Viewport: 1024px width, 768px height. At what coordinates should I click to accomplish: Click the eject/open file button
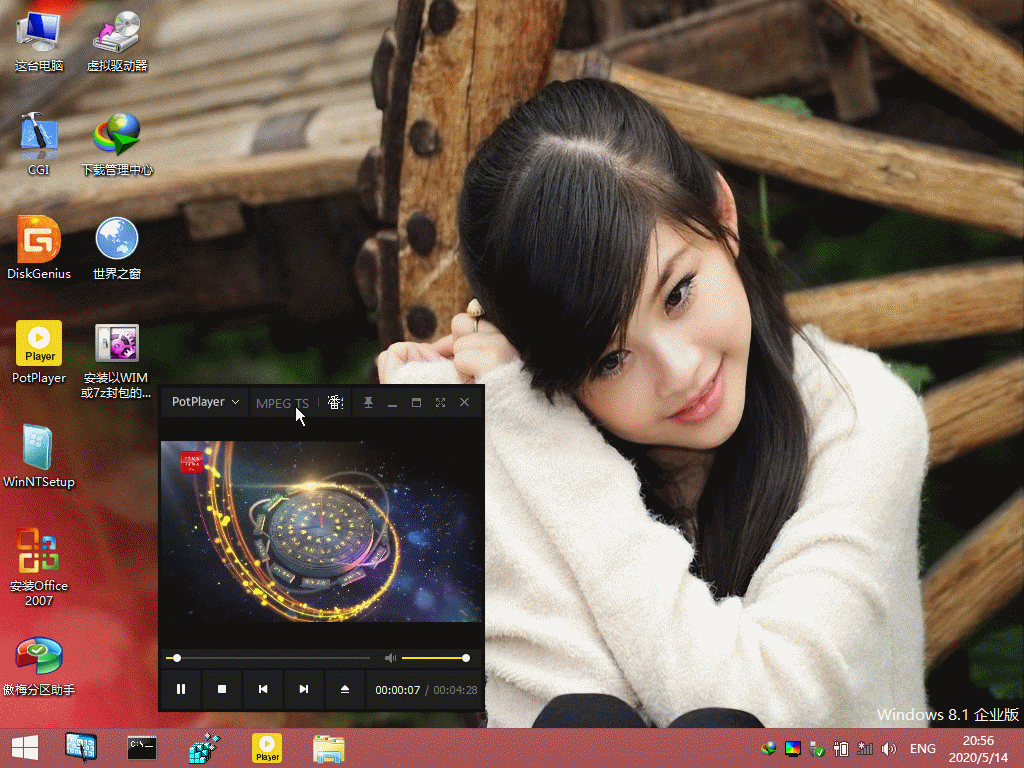click(x=345, y=689)
